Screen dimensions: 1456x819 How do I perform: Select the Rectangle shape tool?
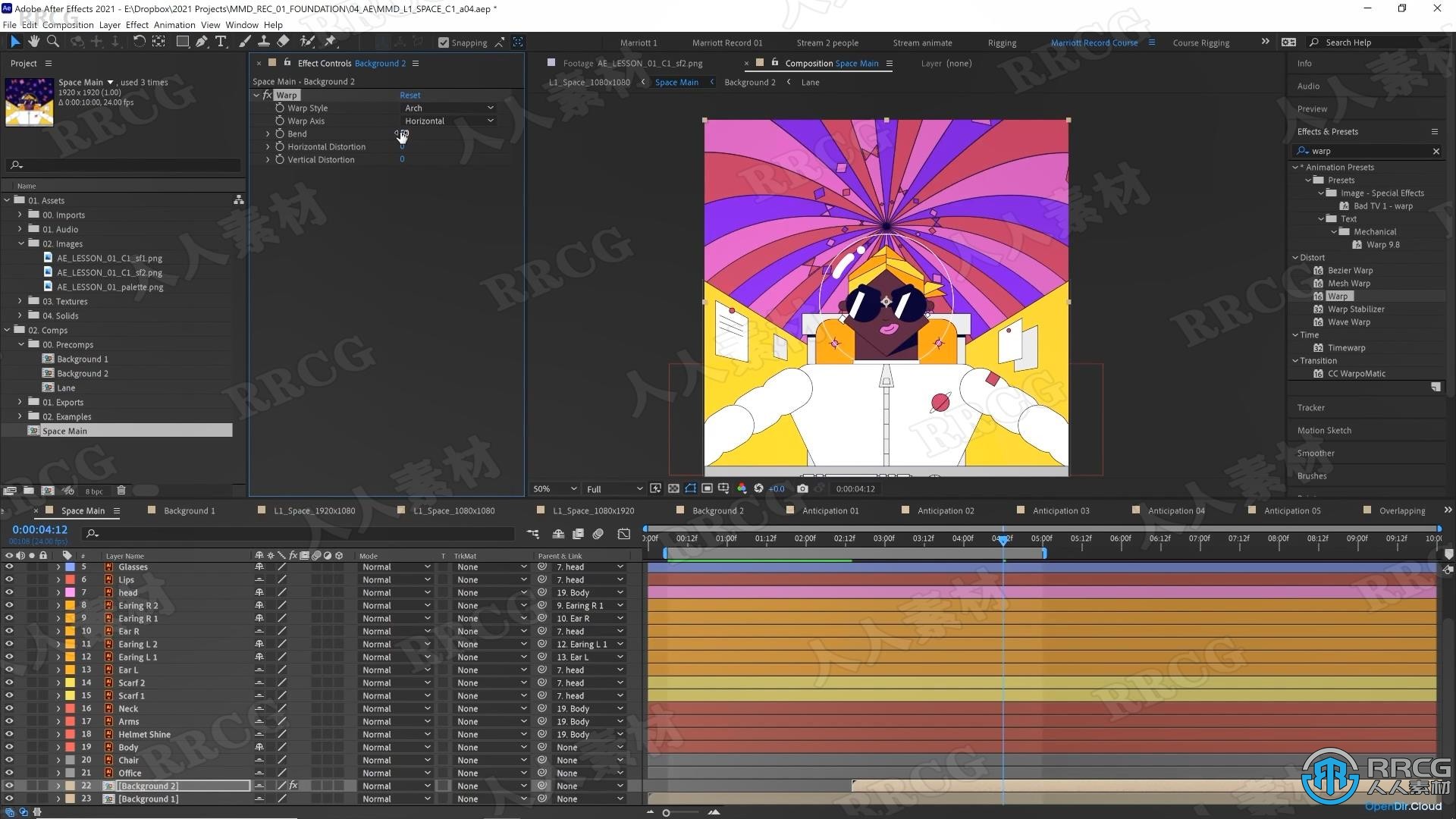[182, 42]
